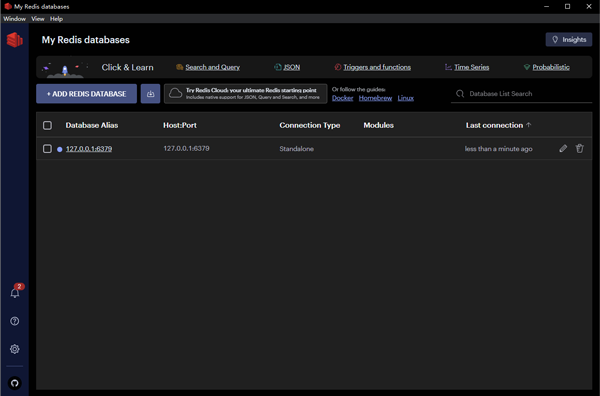Open the Probabilistic tutorial link
The width and height of the screenshot is (600, 396).
551,67
